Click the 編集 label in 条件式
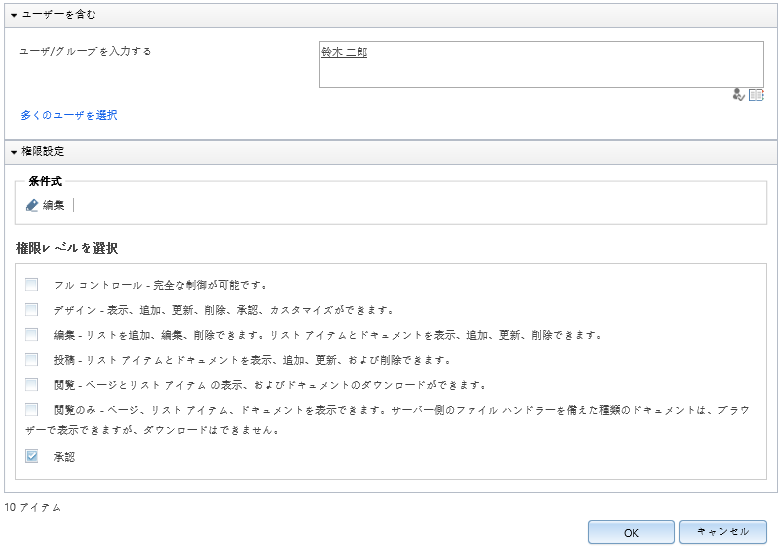 tap(53, 205)
